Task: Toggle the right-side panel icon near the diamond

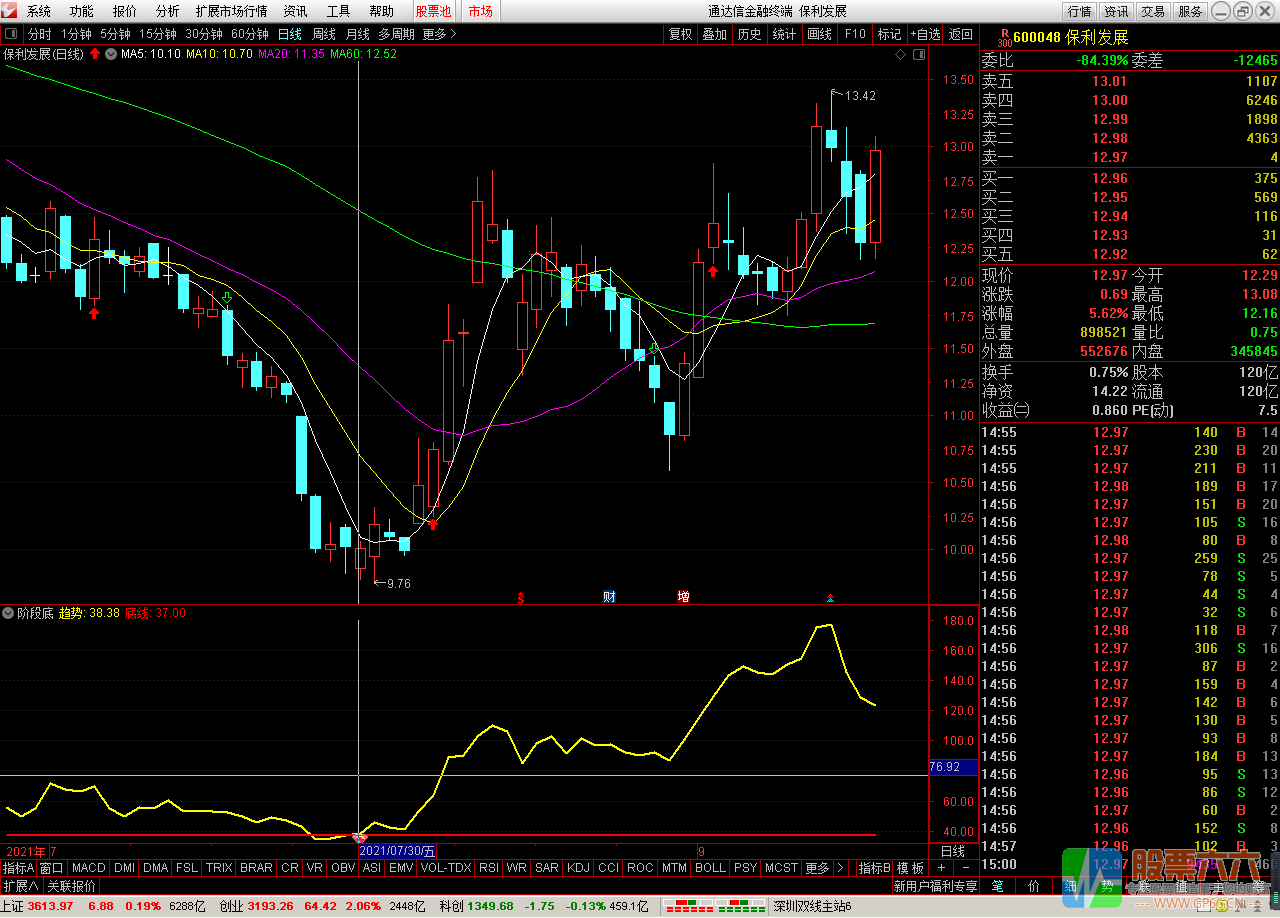Action: [x=917, y=54]
